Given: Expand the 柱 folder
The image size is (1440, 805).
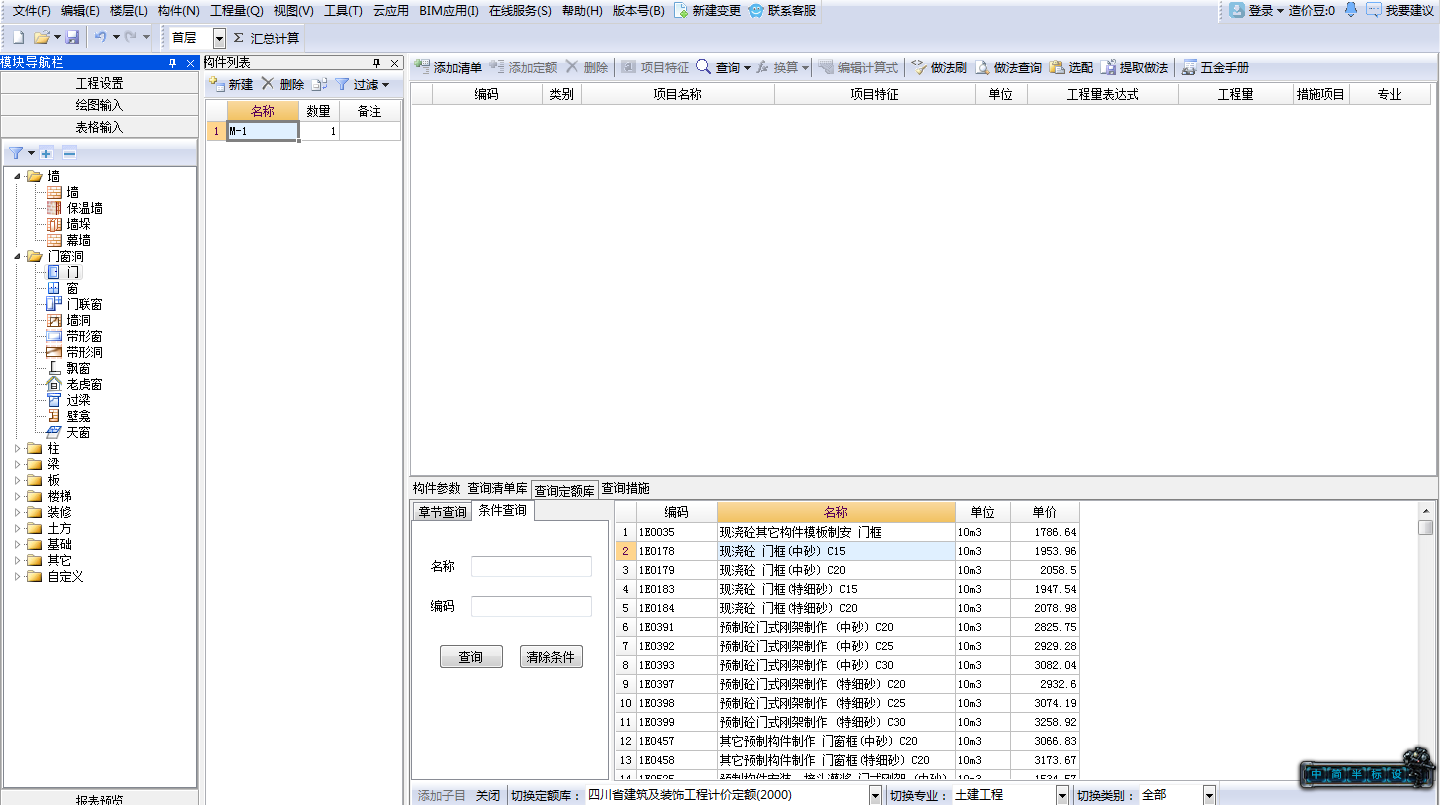Looking at the screenshot, I should [x=17, y=448].
